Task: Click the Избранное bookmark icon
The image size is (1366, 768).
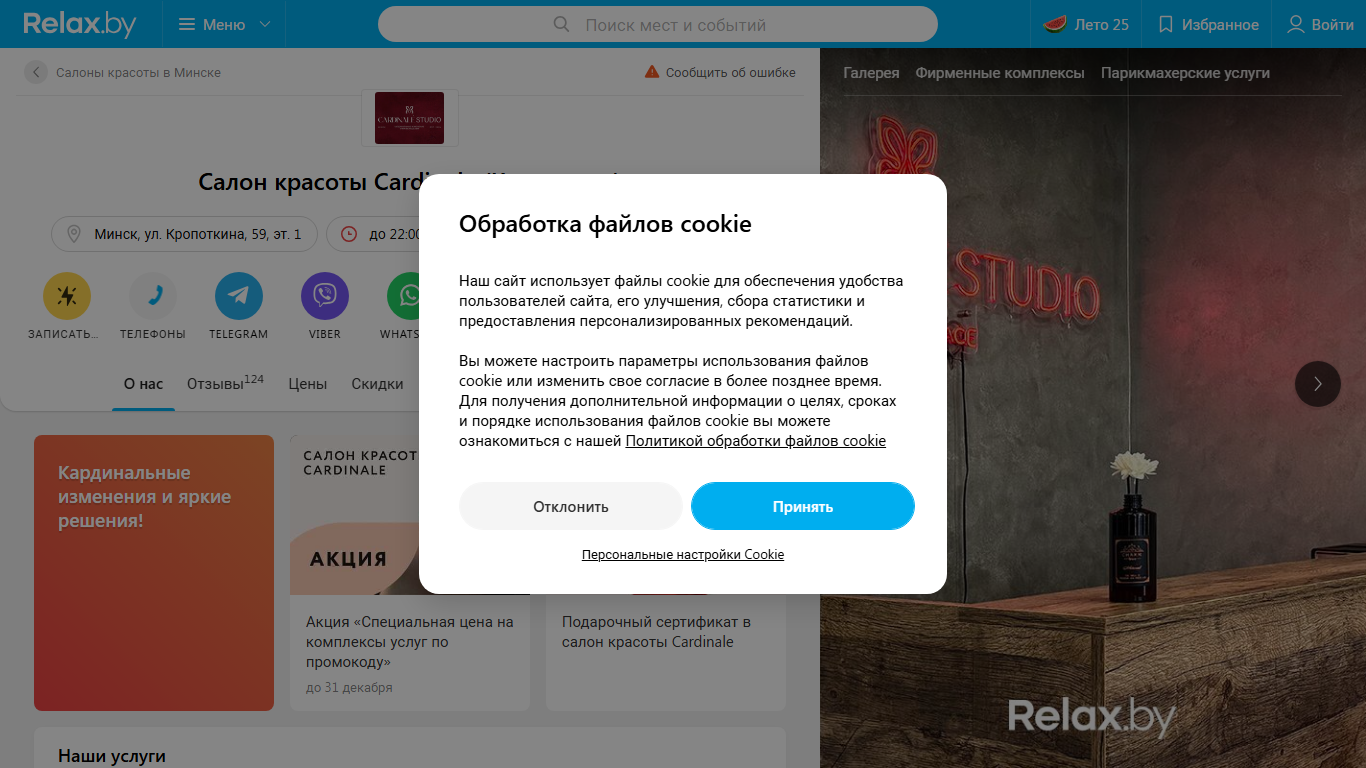Action: (x=1165, y=24)
